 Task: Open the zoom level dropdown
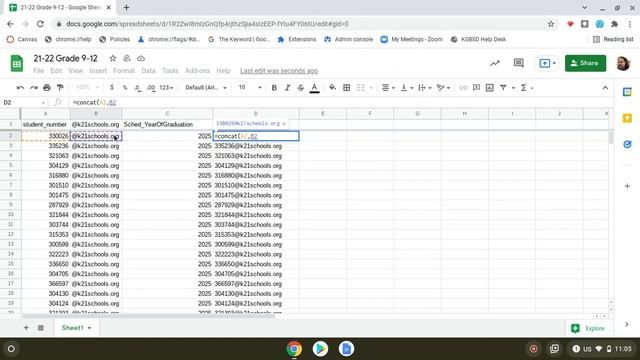87,88
